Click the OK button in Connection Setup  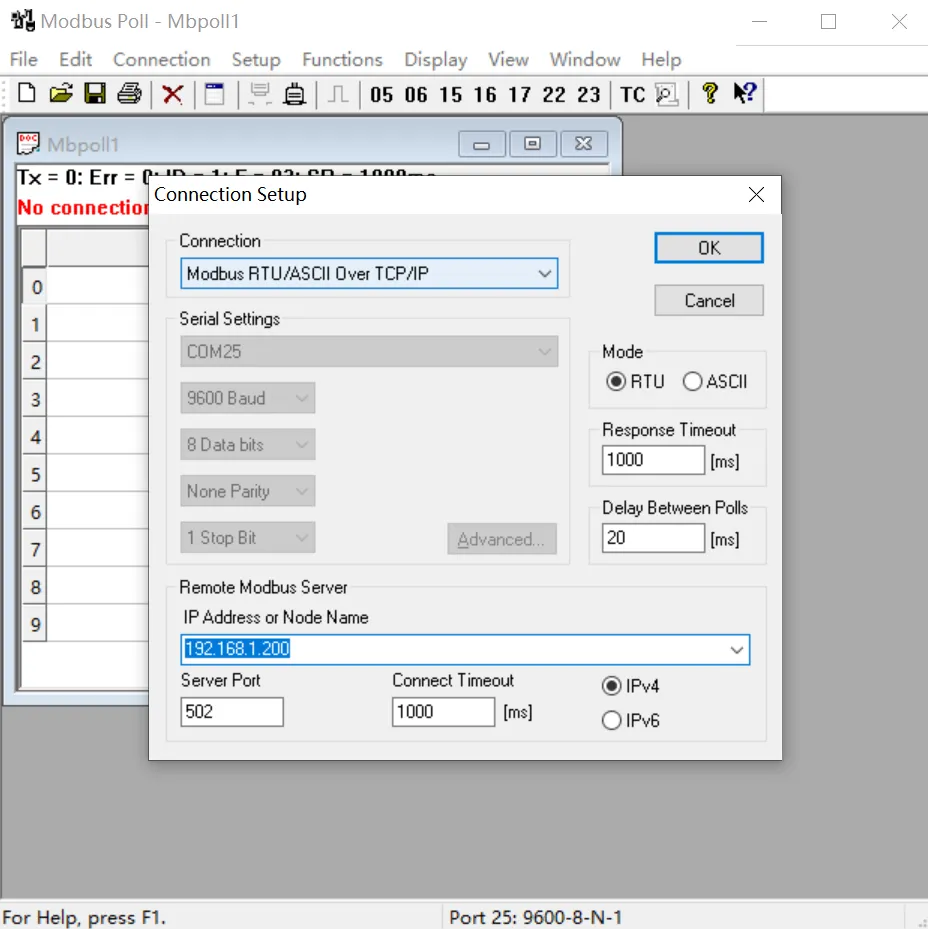click(x=709, y=248)
